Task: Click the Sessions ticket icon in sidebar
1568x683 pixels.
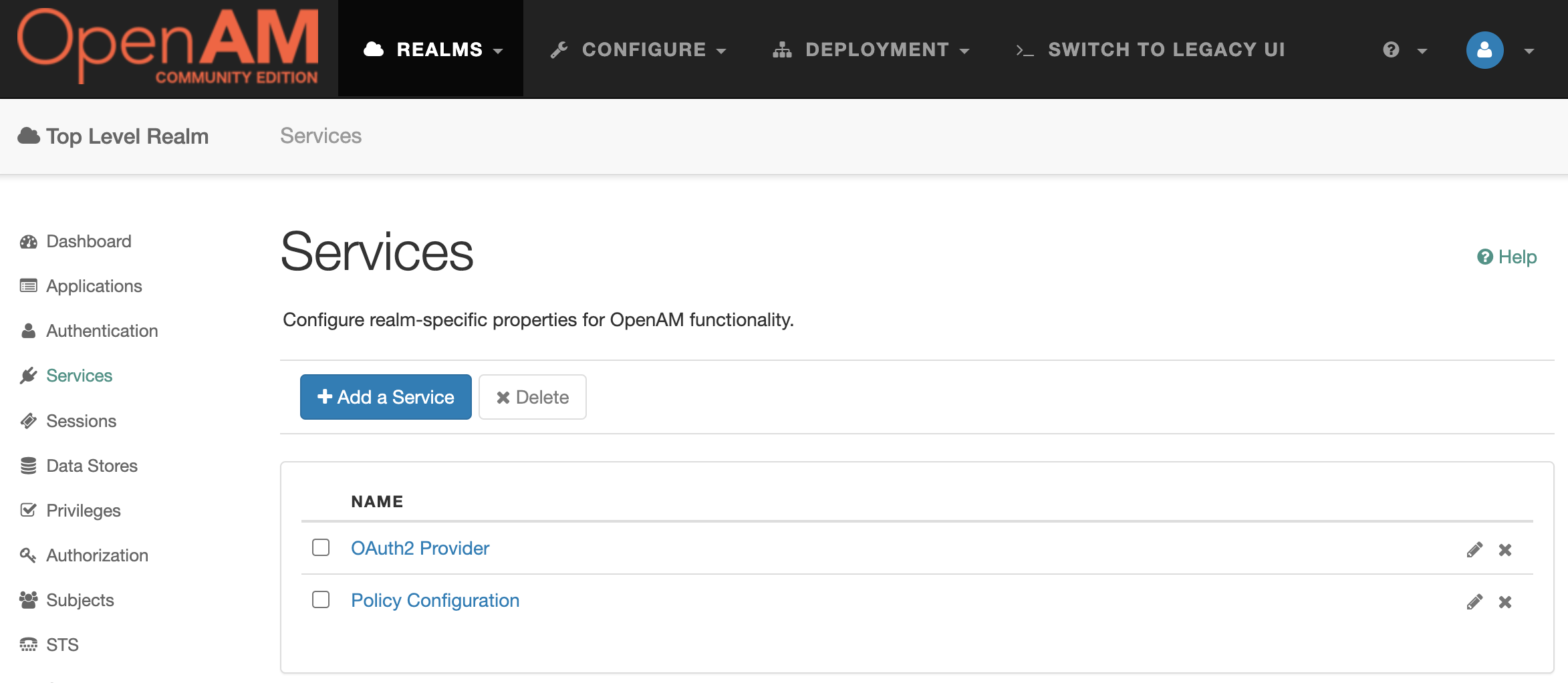Action: [x=29, y=421]
